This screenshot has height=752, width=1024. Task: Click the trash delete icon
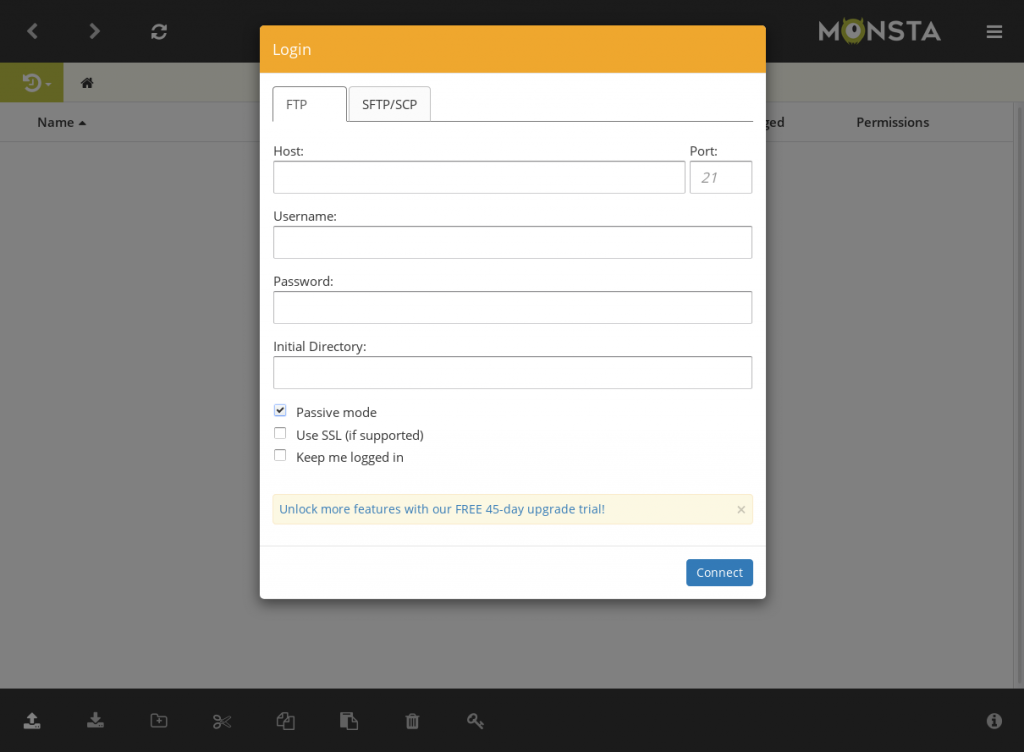tap(412, 720)
